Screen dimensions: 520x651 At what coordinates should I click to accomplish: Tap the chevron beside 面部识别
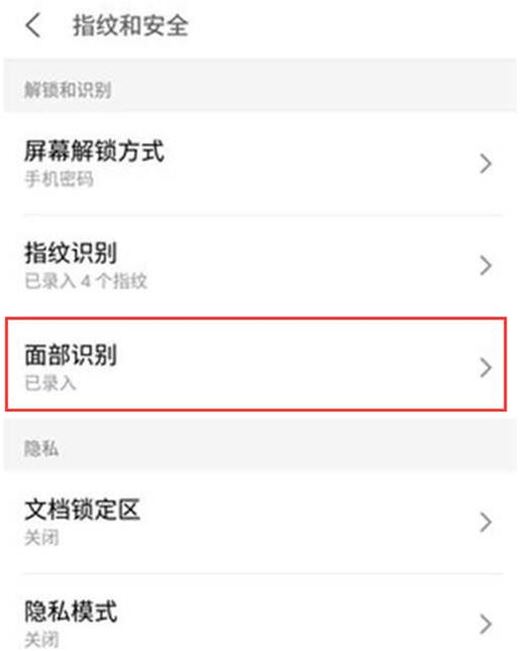[x=486, y=367]
